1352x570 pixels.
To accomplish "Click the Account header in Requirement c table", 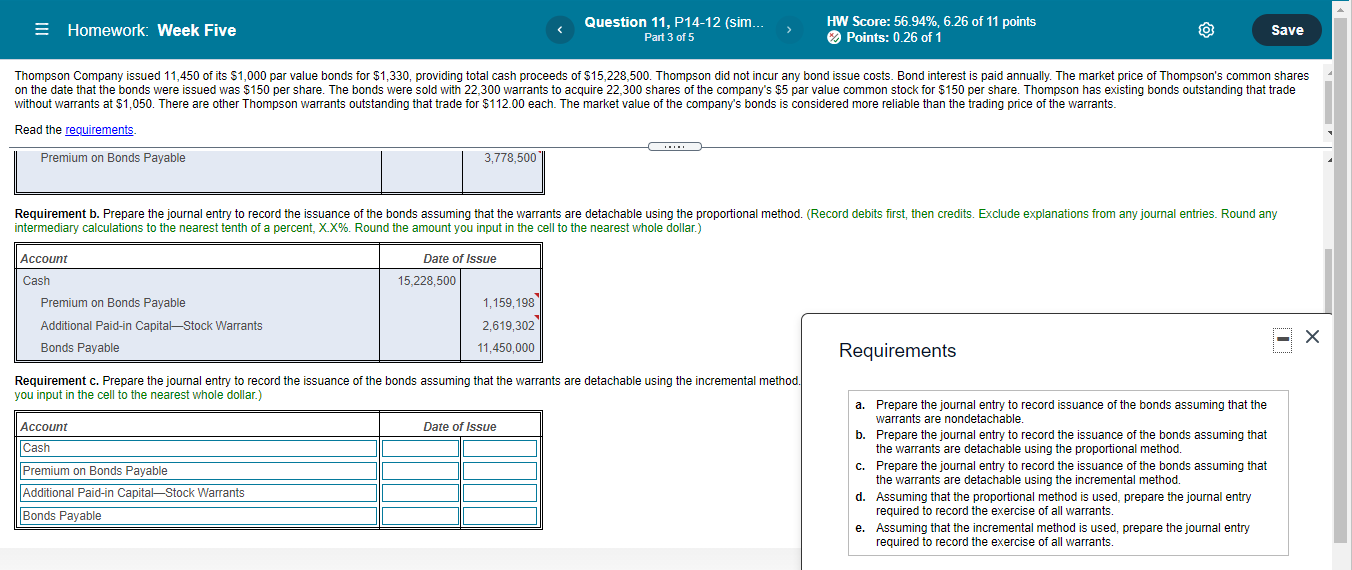I will (x=45, y=427).
